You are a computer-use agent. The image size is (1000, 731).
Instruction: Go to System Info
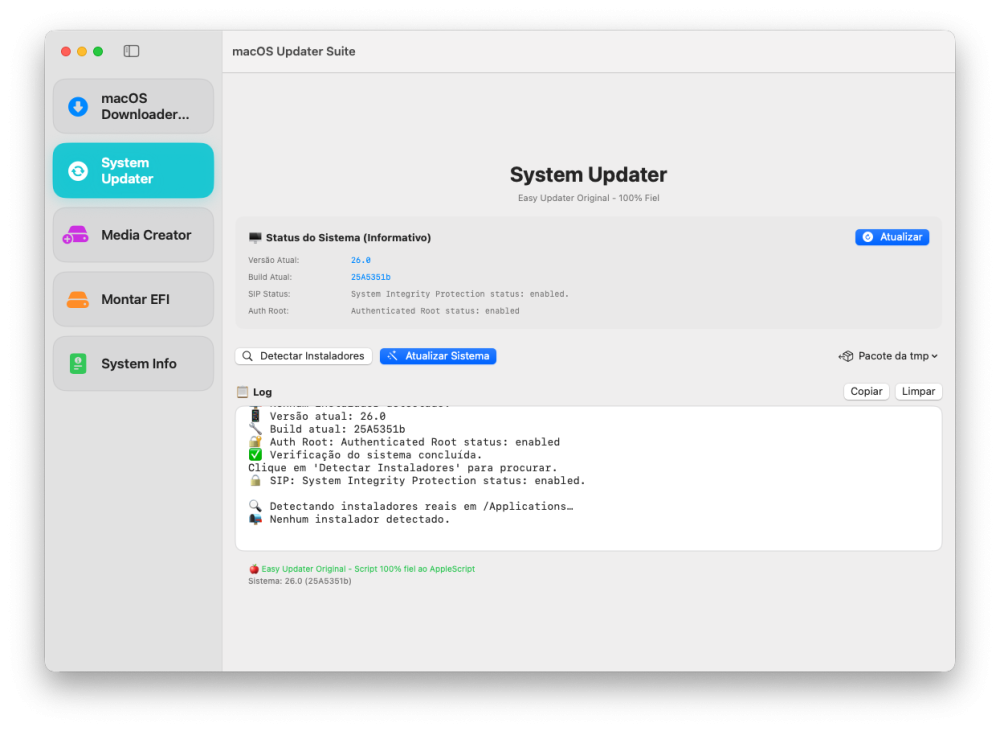[x=133, y=364]
